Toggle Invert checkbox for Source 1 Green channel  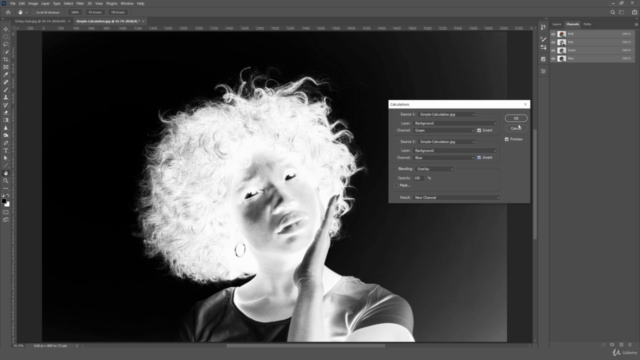pos(479,130)
